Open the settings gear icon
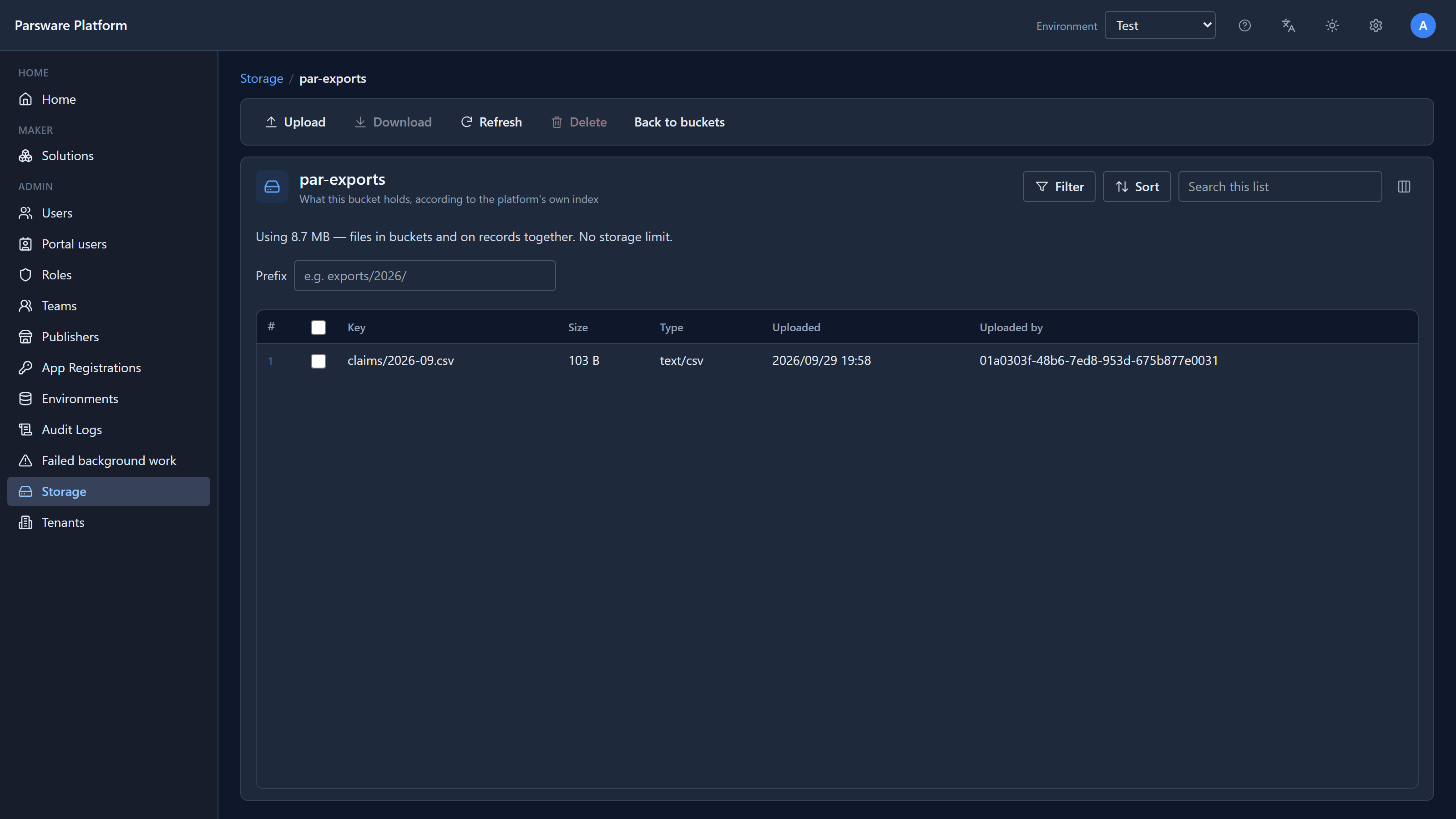 1376,25
